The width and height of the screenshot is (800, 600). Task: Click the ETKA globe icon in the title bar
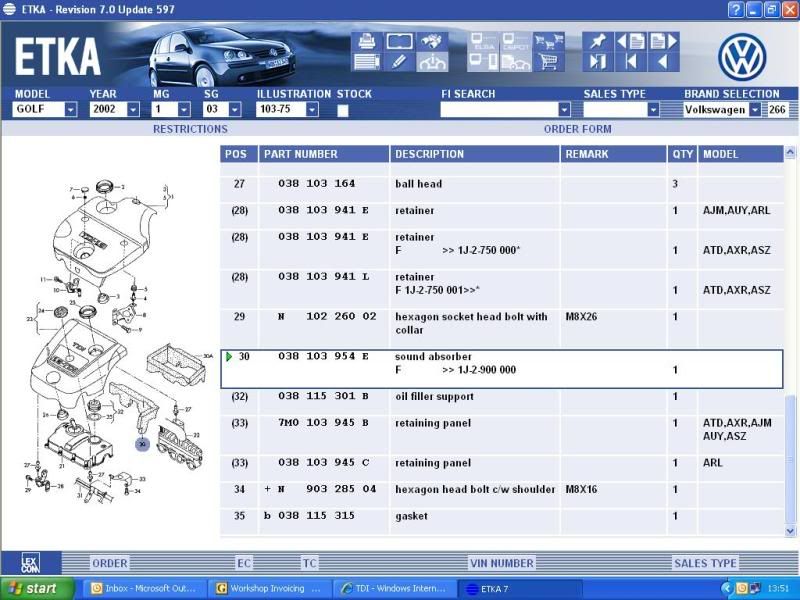(x=9, y=9)
